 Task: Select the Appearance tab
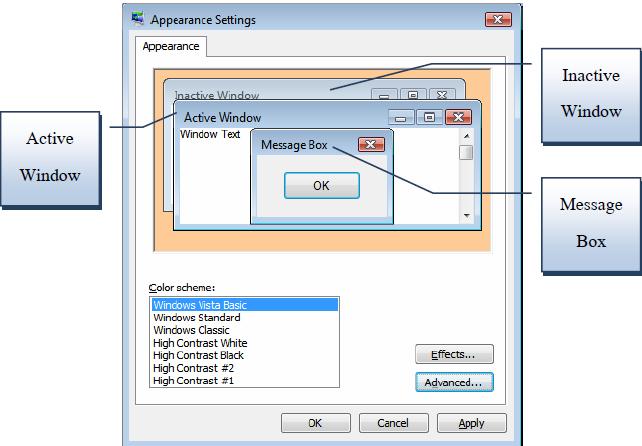[x=171, y=47]
